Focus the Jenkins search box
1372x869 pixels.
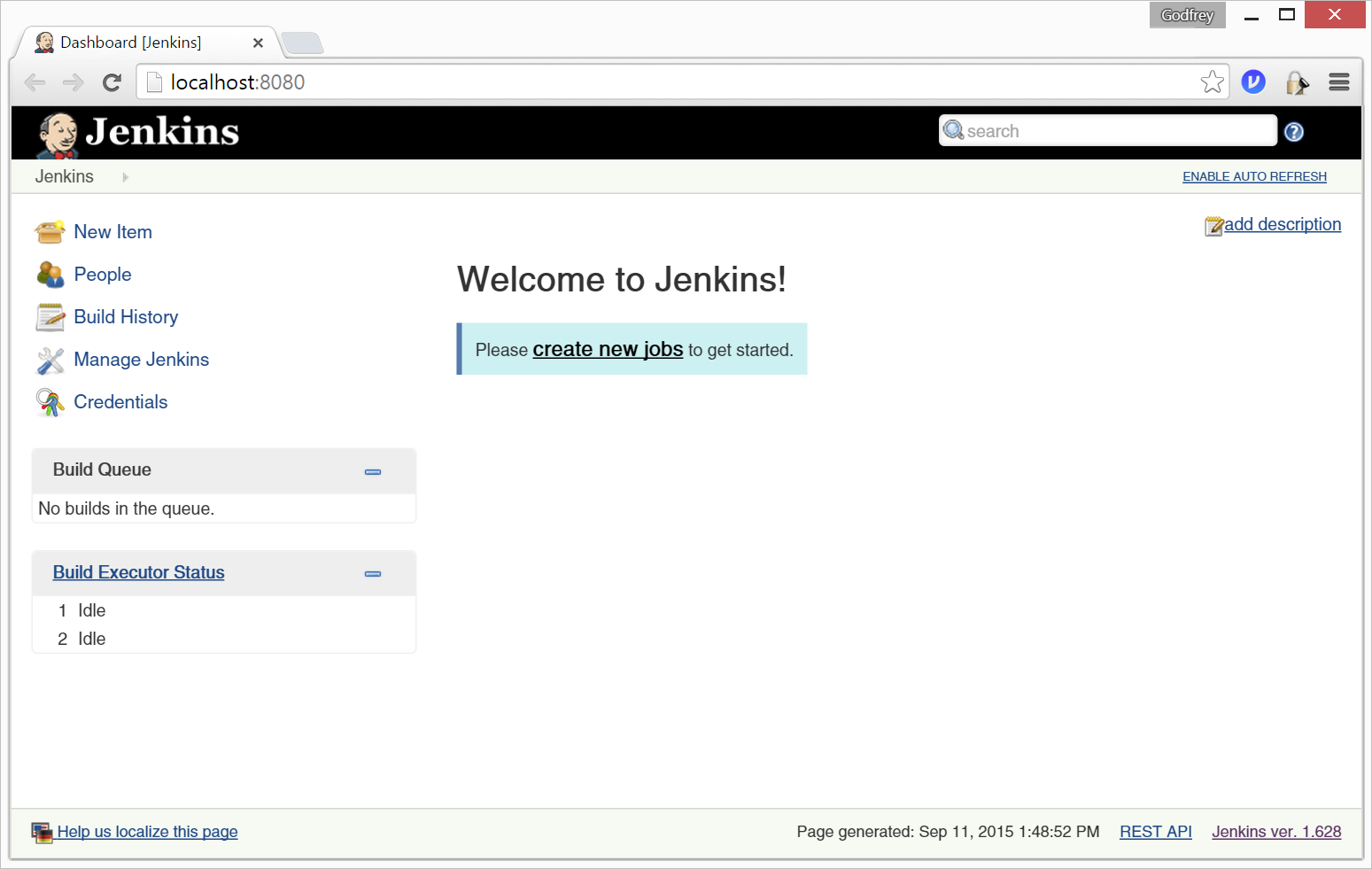(x=1108, y=131)
